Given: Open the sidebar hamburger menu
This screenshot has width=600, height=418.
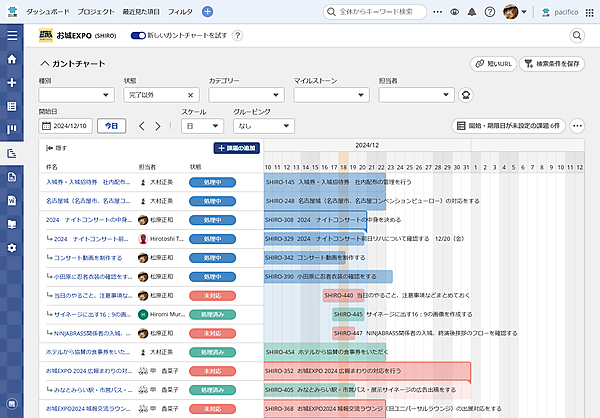Looking at the screenshot, I should click(x=12, y=36).
